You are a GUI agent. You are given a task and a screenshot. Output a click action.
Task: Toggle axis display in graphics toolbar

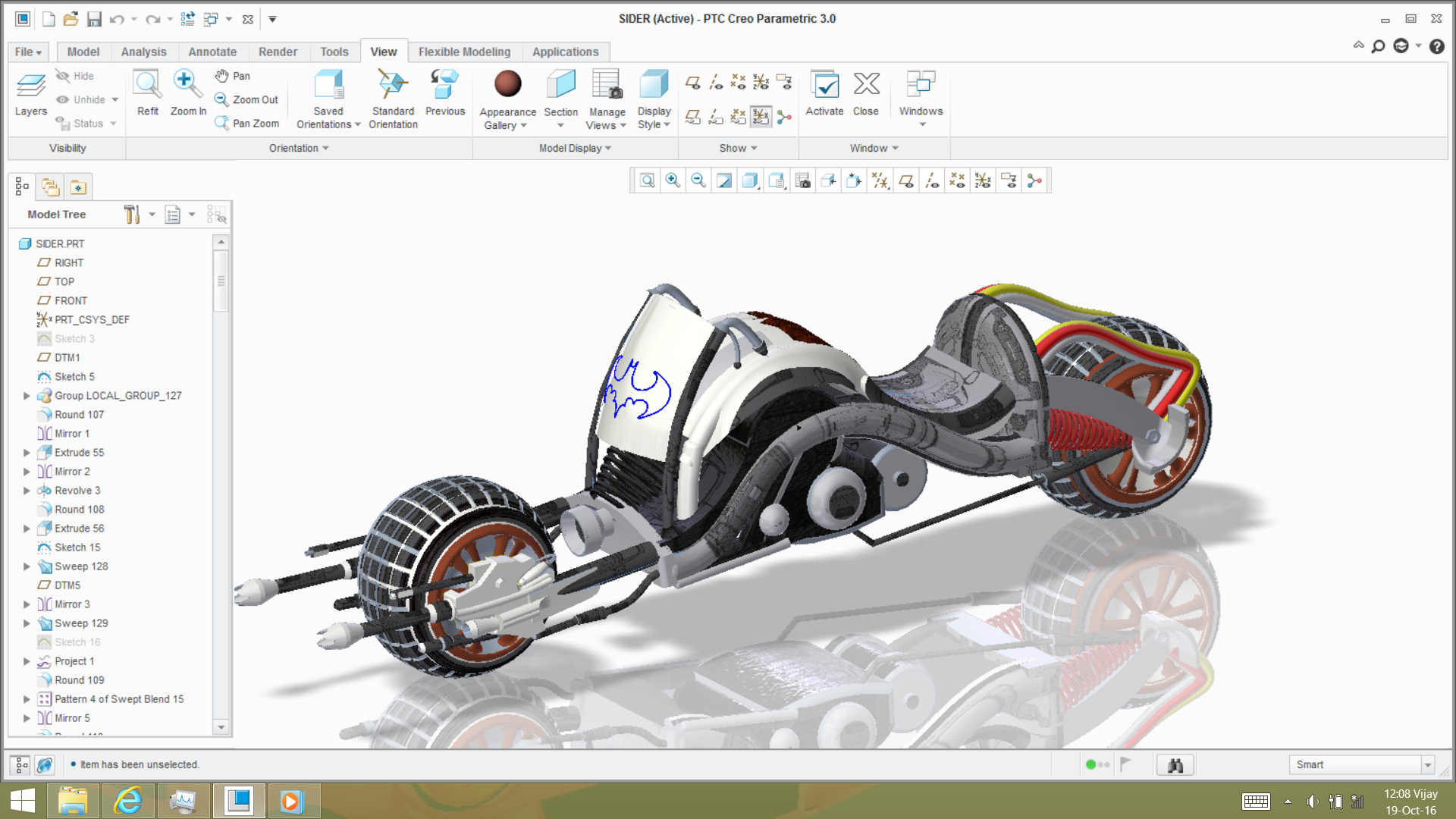(x=932, y=180)
